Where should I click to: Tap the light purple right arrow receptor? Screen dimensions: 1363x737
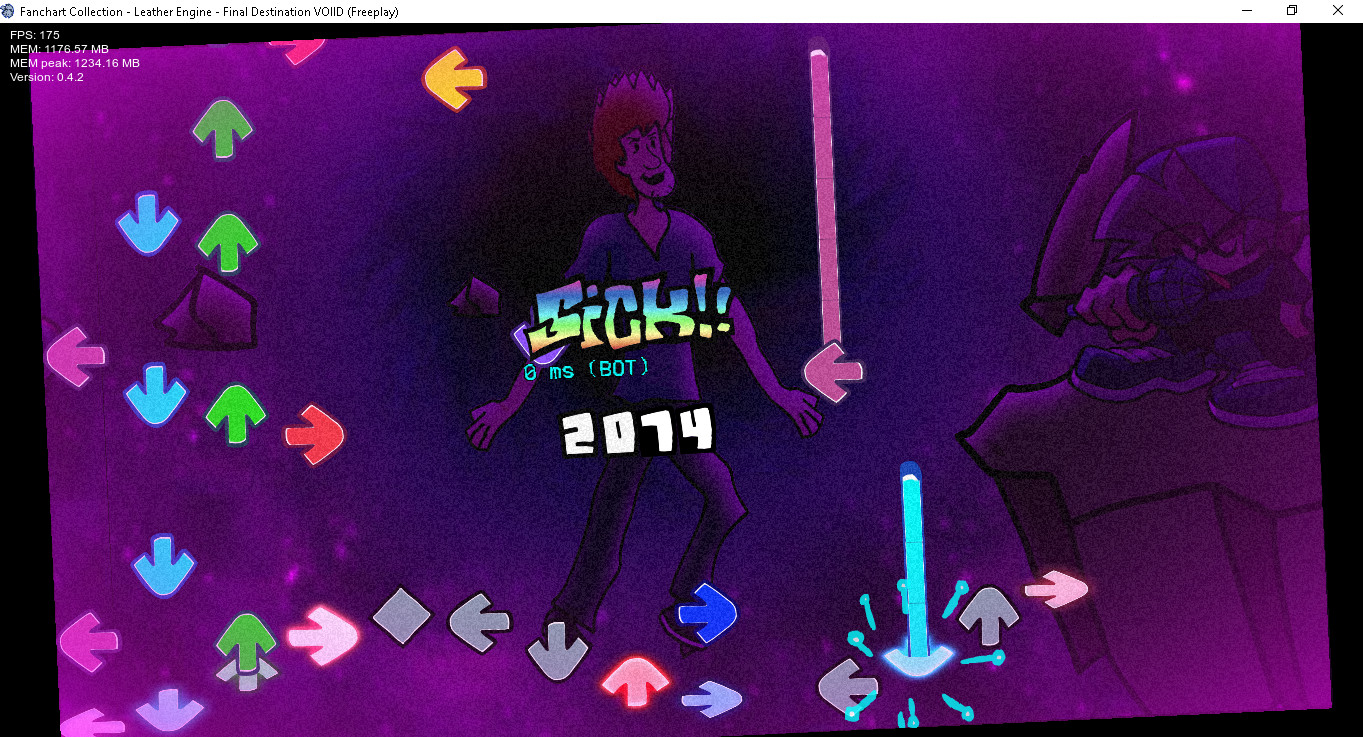pyautogui.click(x=711, y=697)
